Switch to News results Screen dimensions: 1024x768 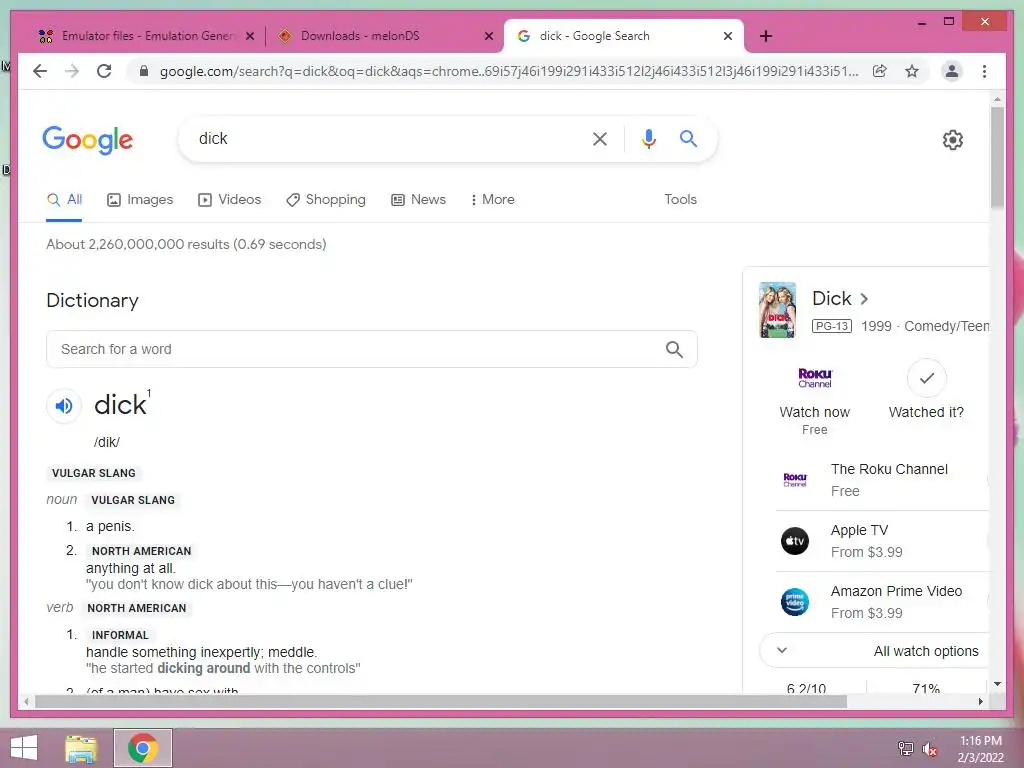[418, 199]
